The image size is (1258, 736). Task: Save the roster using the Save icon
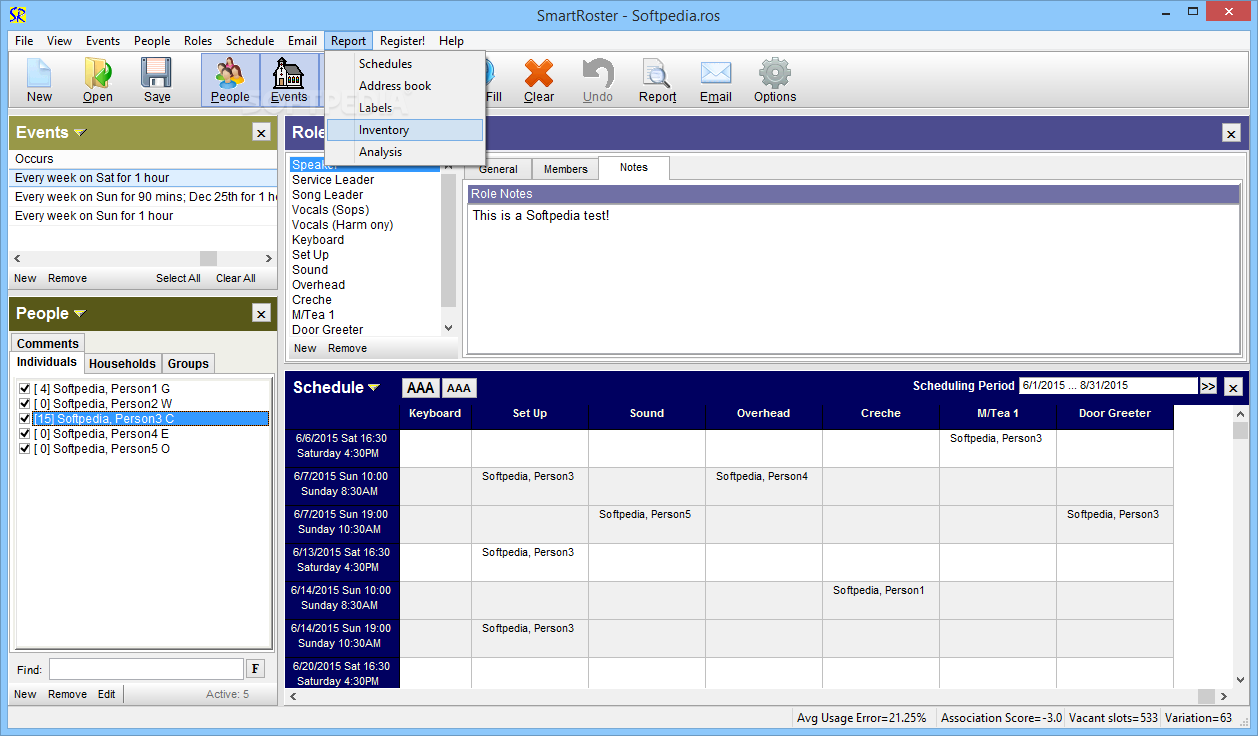pyautogui.click(x=157, y=80)
